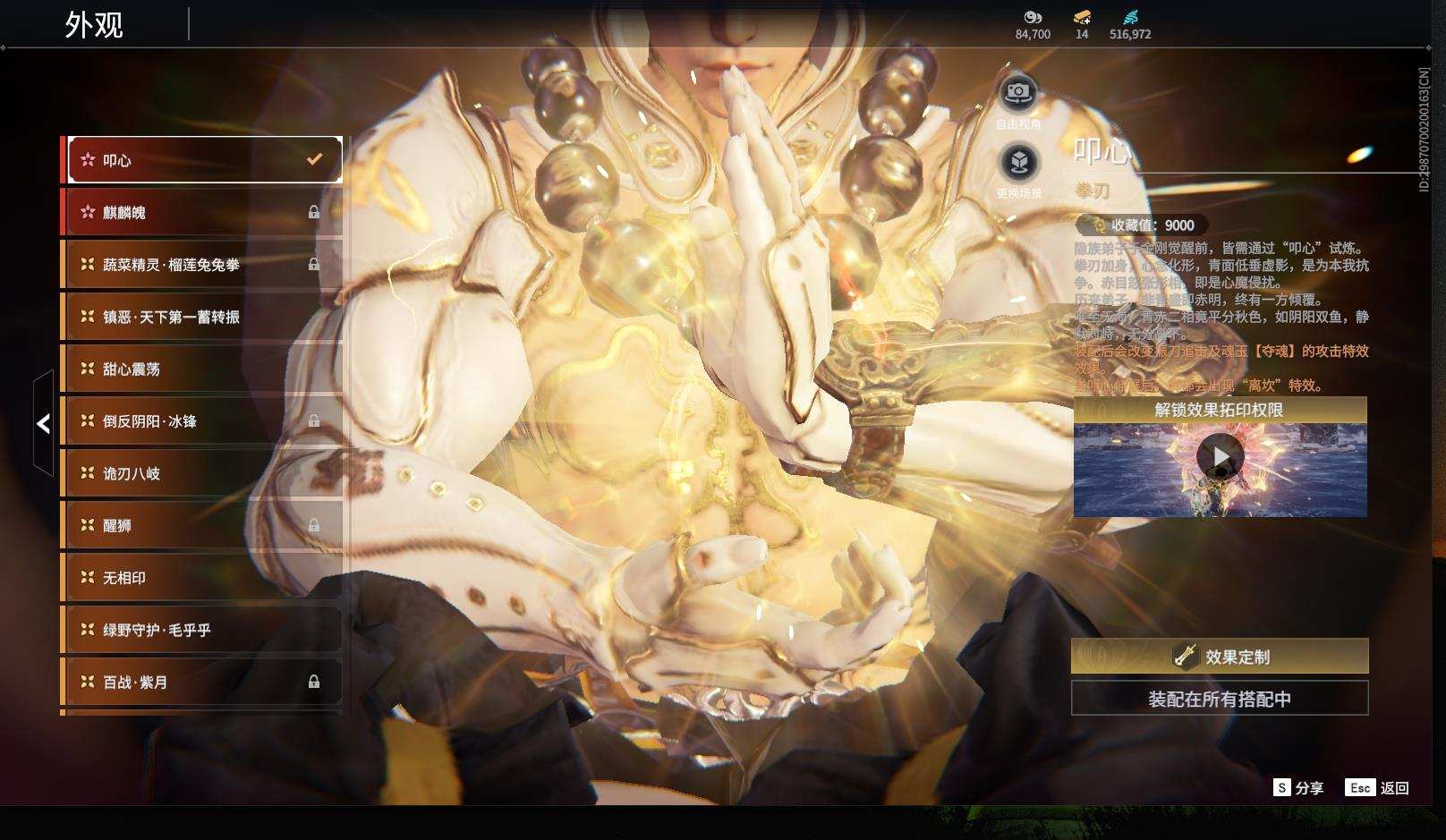Click the rarity icon beside 绿野守护·毛乎乎
This screenshot has width=1446, height=840.
coord(88,630)
